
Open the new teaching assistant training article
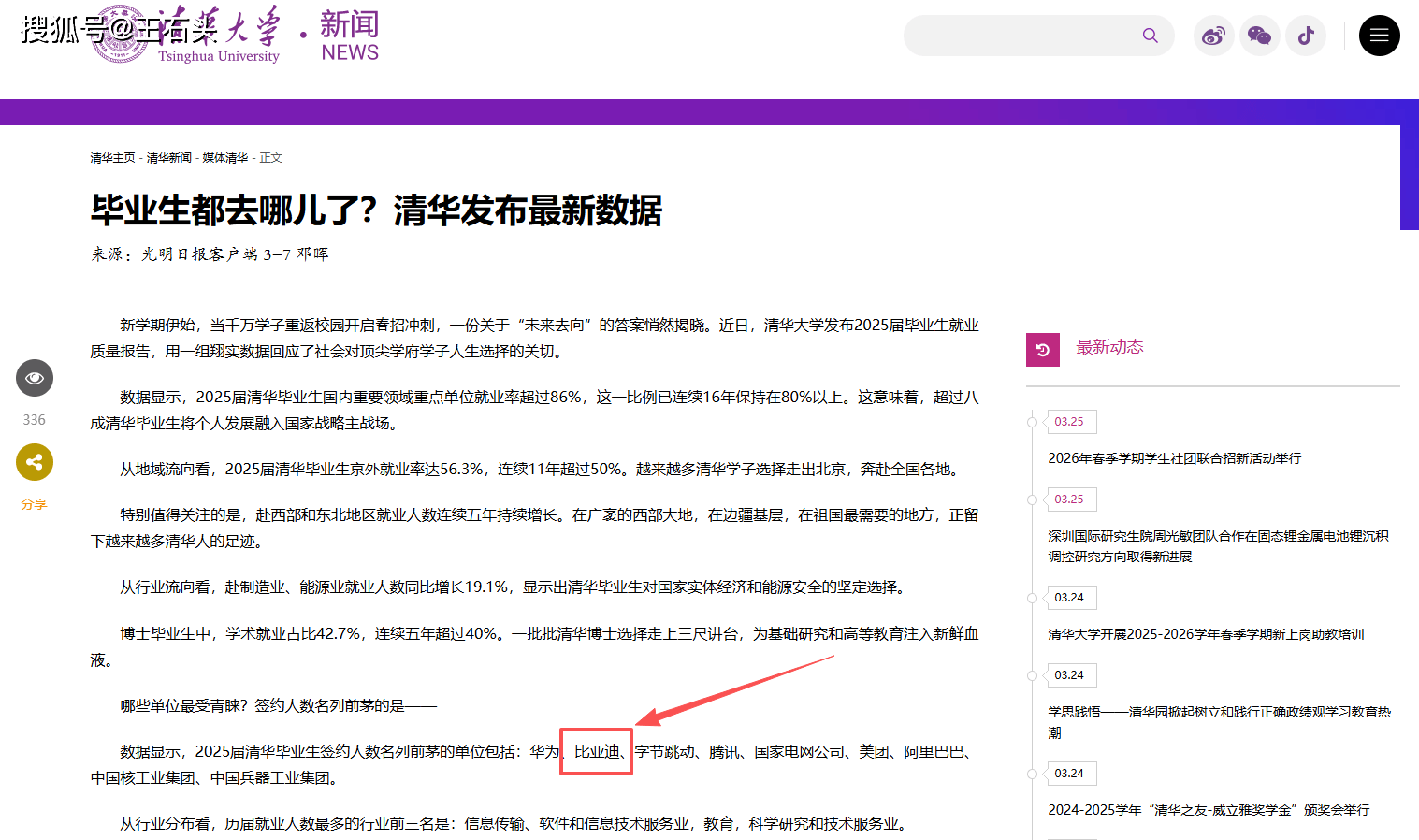tap(1205, 634)
